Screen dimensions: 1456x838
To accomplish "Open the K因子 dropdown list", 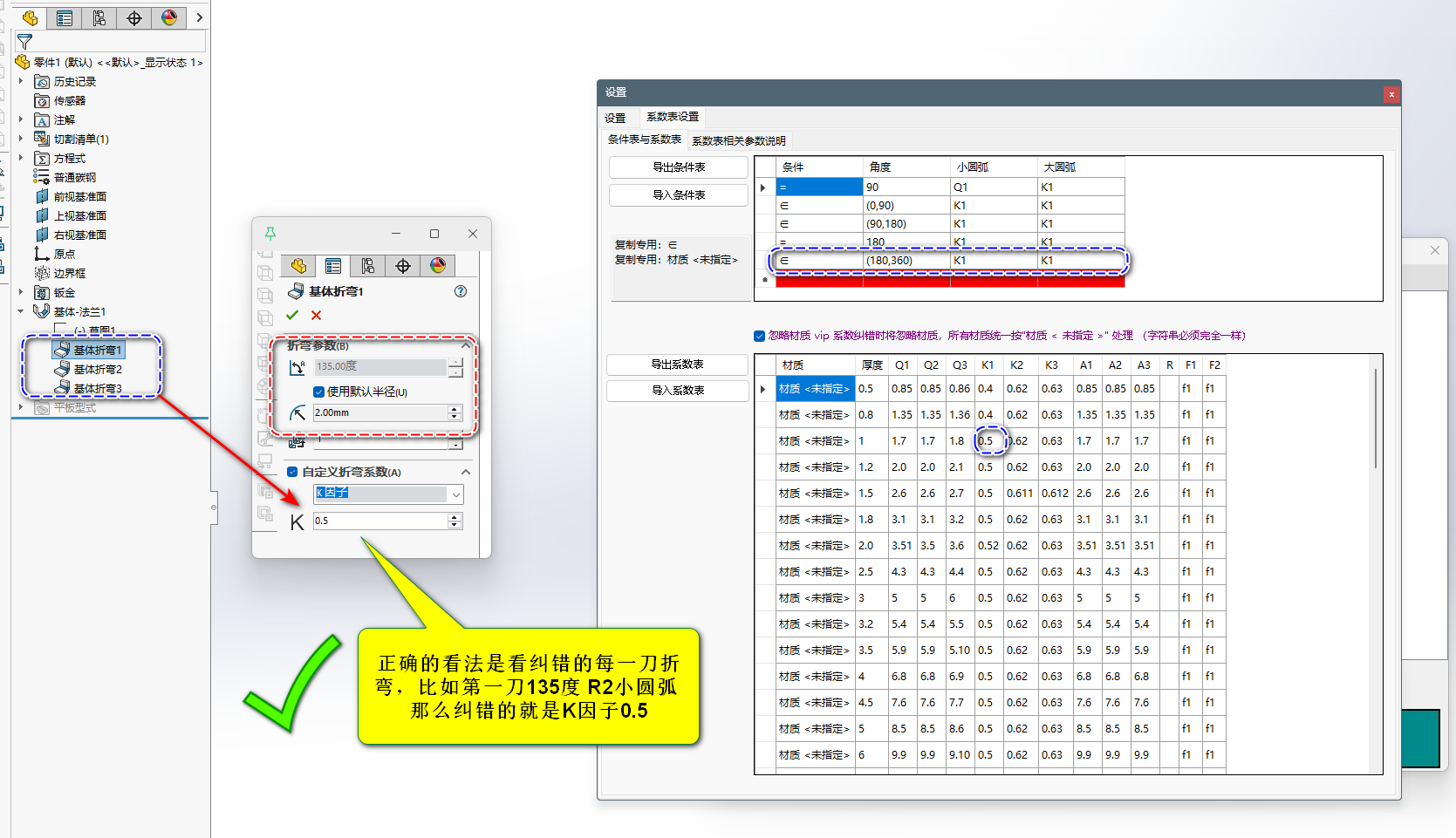I will pyautogui.click(x=455, y=494).
